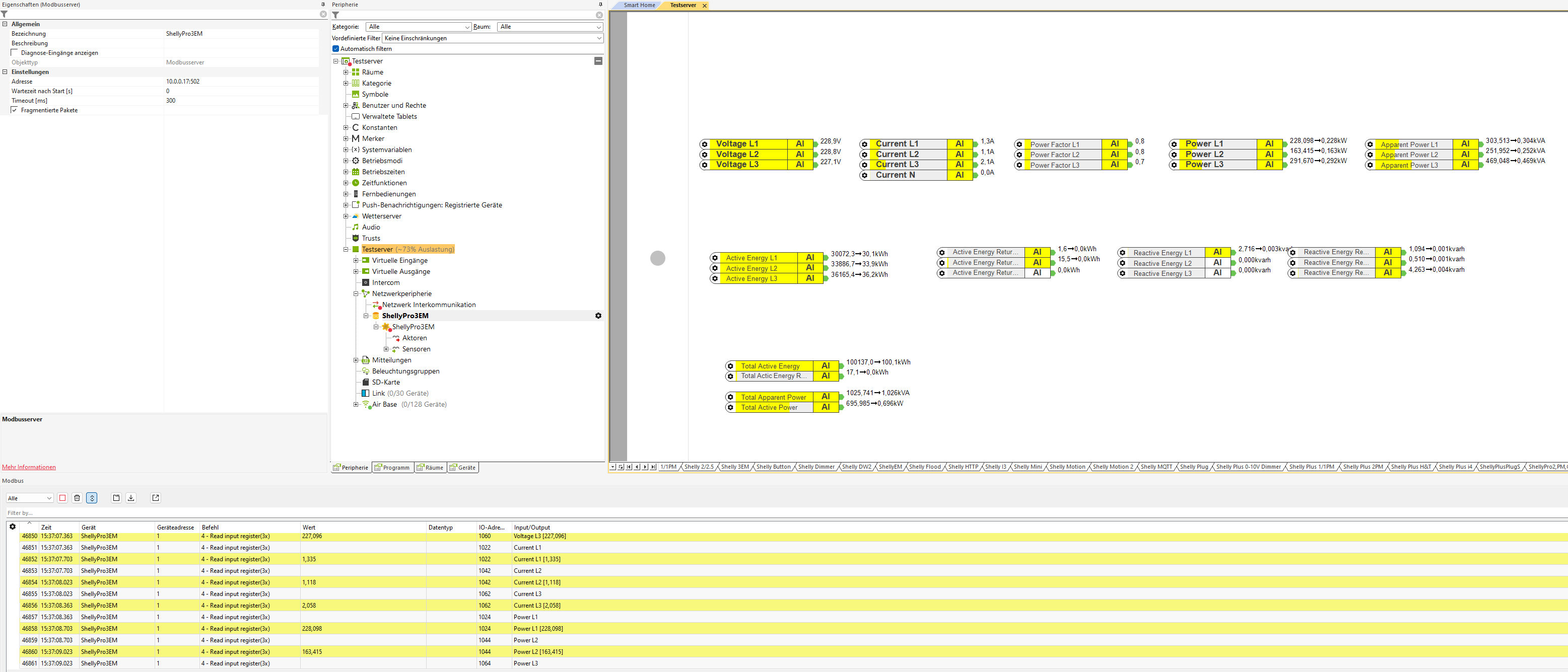
Task: Open the Modbus monitor in an external window
Action: tap(156, 497)
